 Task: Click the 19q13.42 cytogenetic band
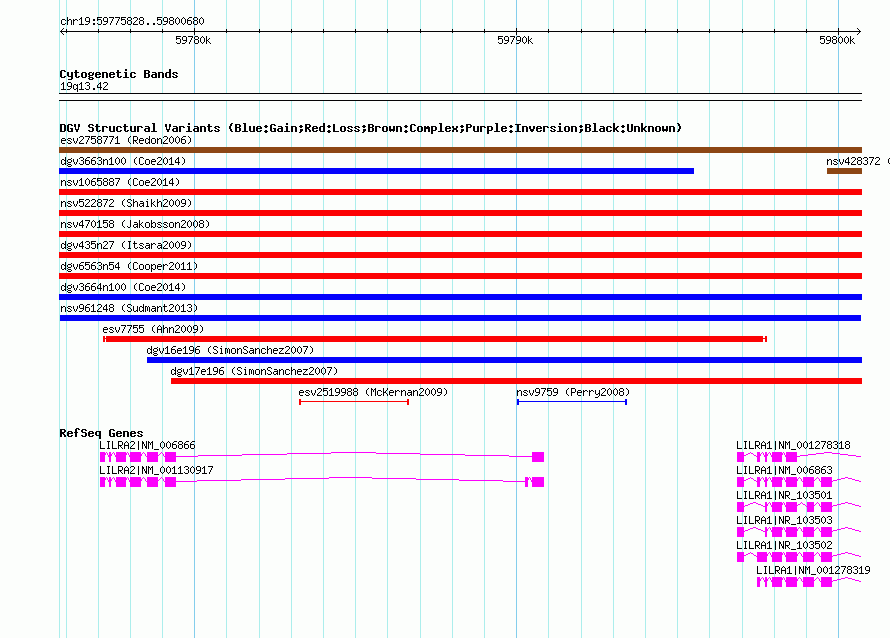(84, 86)
